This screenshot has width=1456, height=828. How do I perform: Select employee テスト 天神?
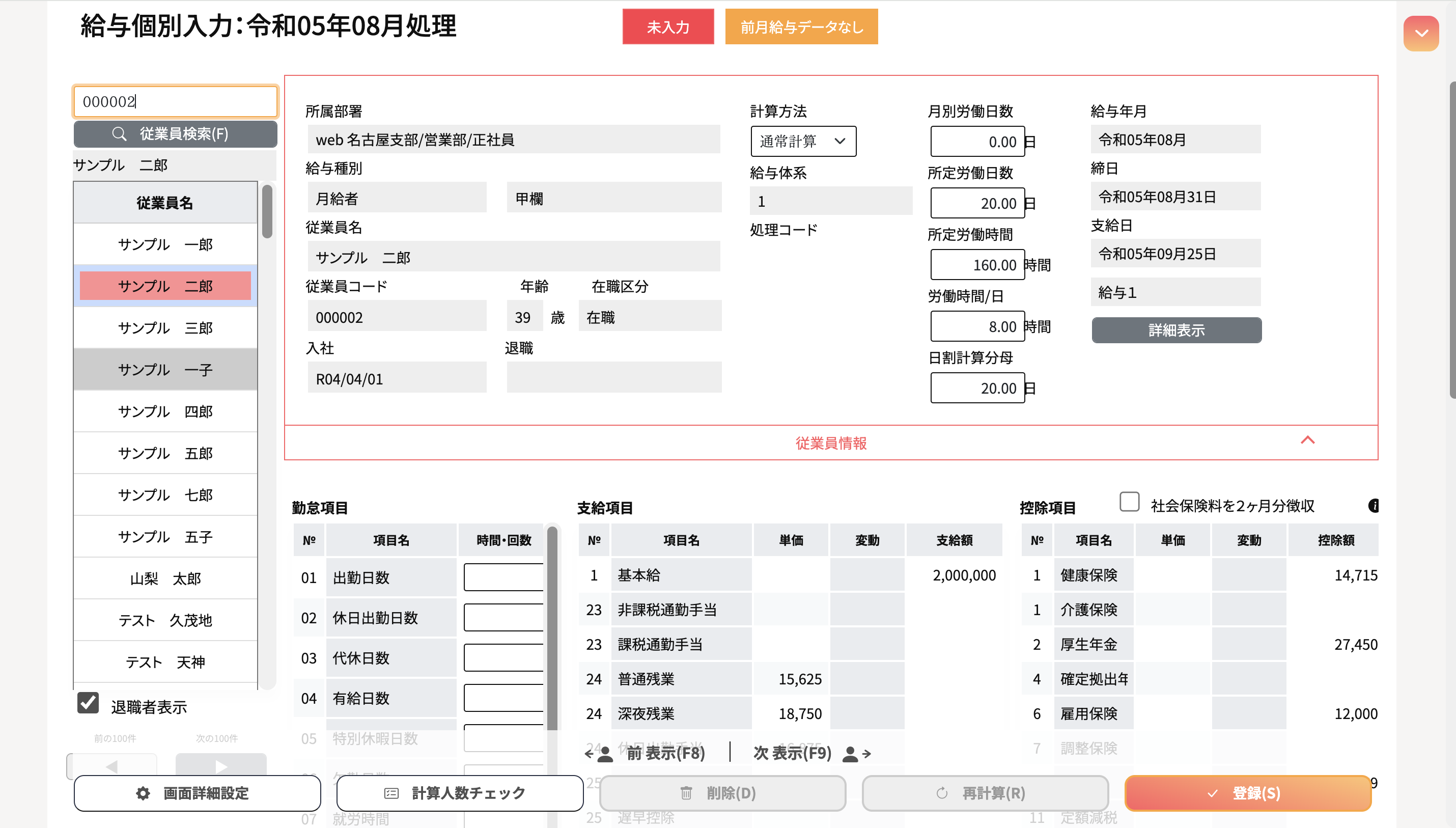[x=165, y=662]
